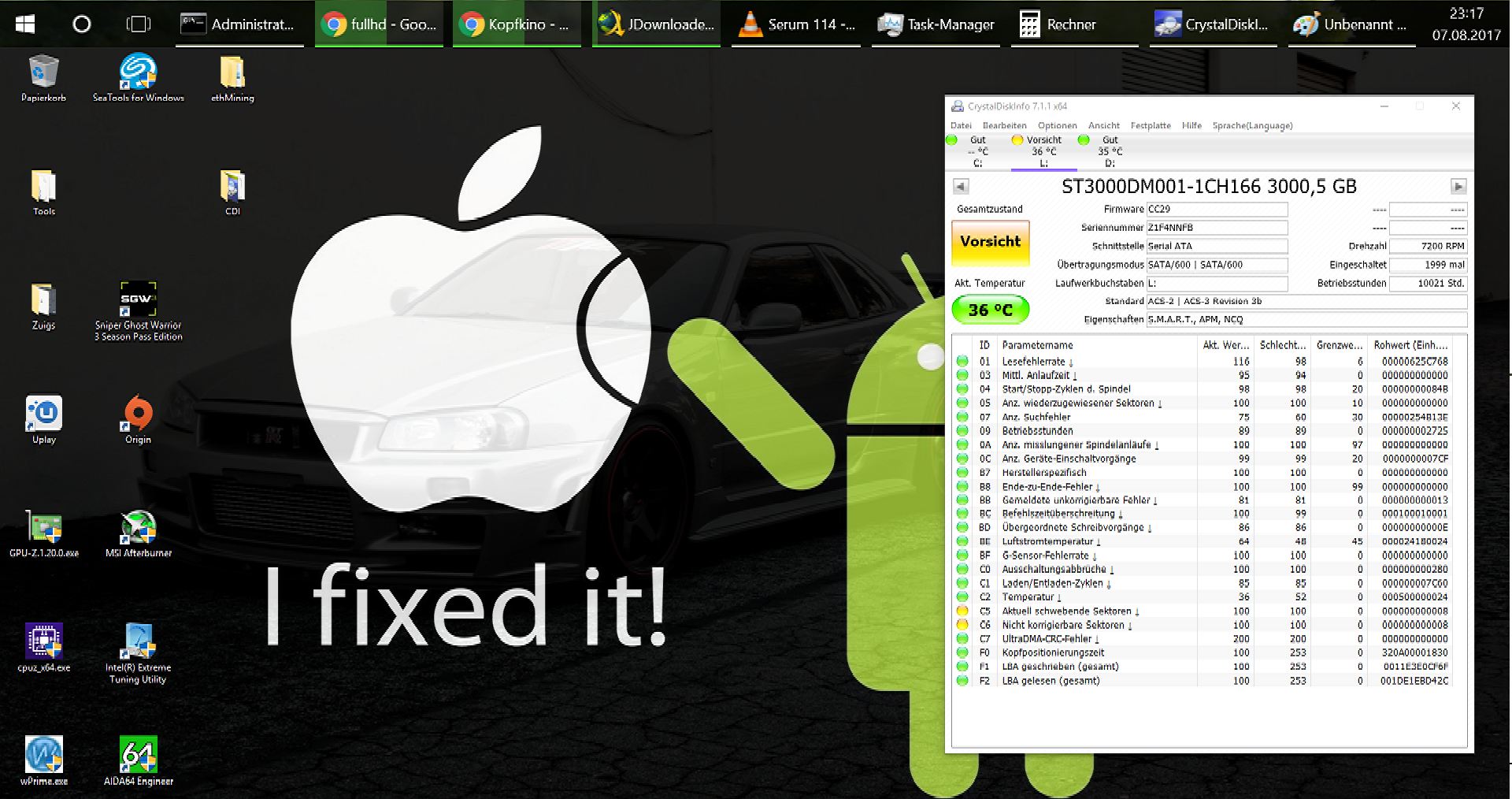This screenshot has width=1512, height=799.
Task: Switch to JDownloader in the taskbar
Action: point(656,24)
